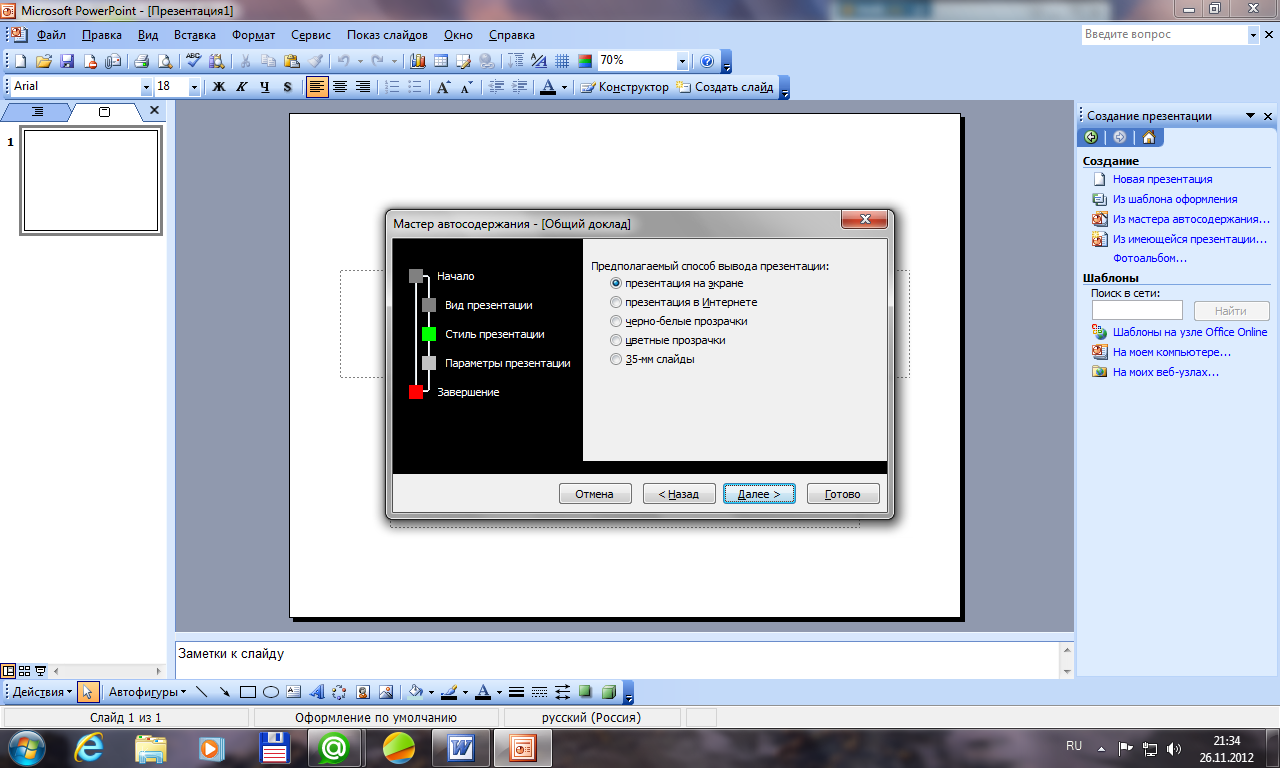Insert a table using the toolbar icon
This screenshot has height=768, width=1280.
coord(440,61)
